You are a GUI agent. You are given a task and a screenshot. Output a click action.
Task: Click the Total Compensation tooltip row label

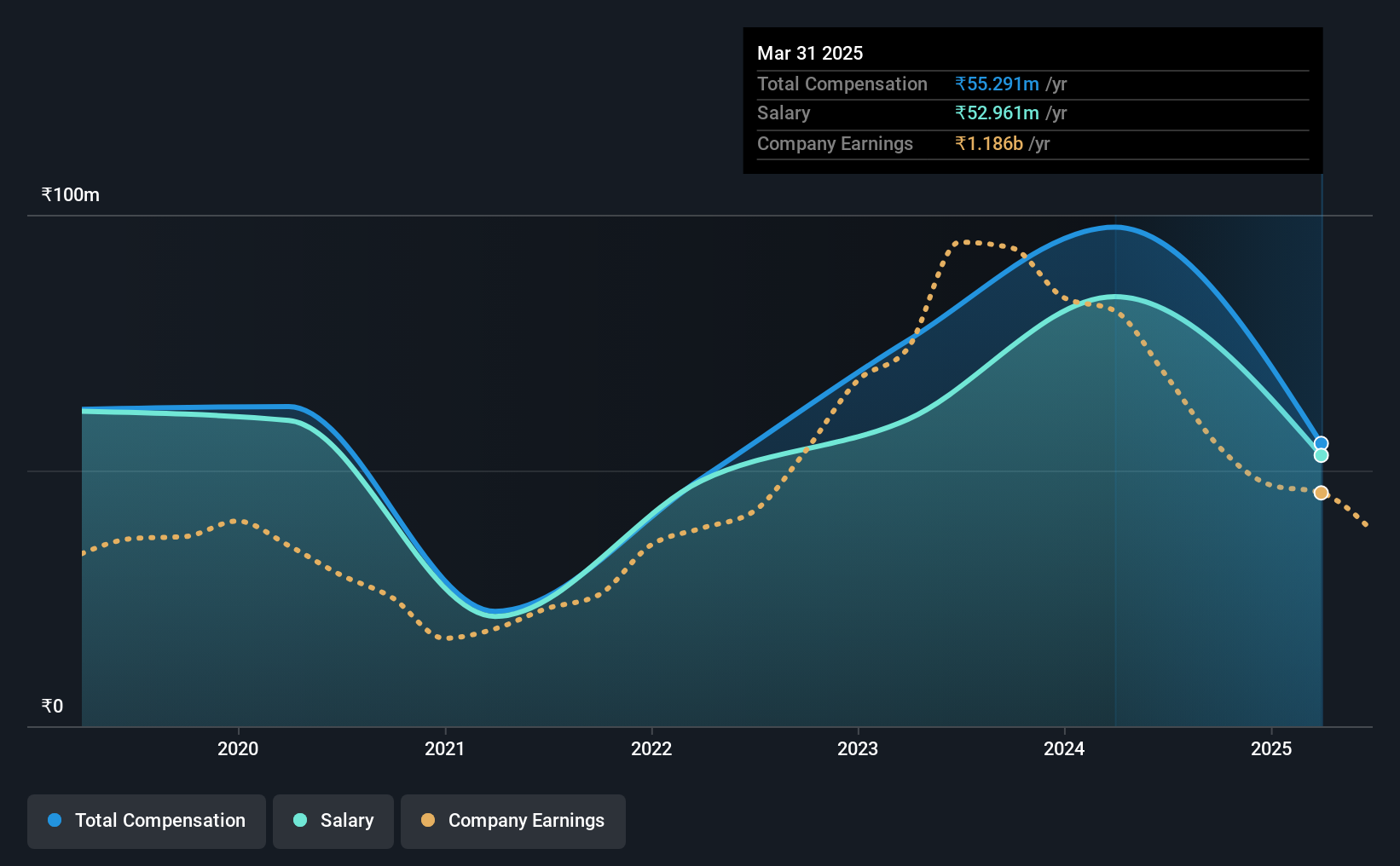click(x=842, y=84)
